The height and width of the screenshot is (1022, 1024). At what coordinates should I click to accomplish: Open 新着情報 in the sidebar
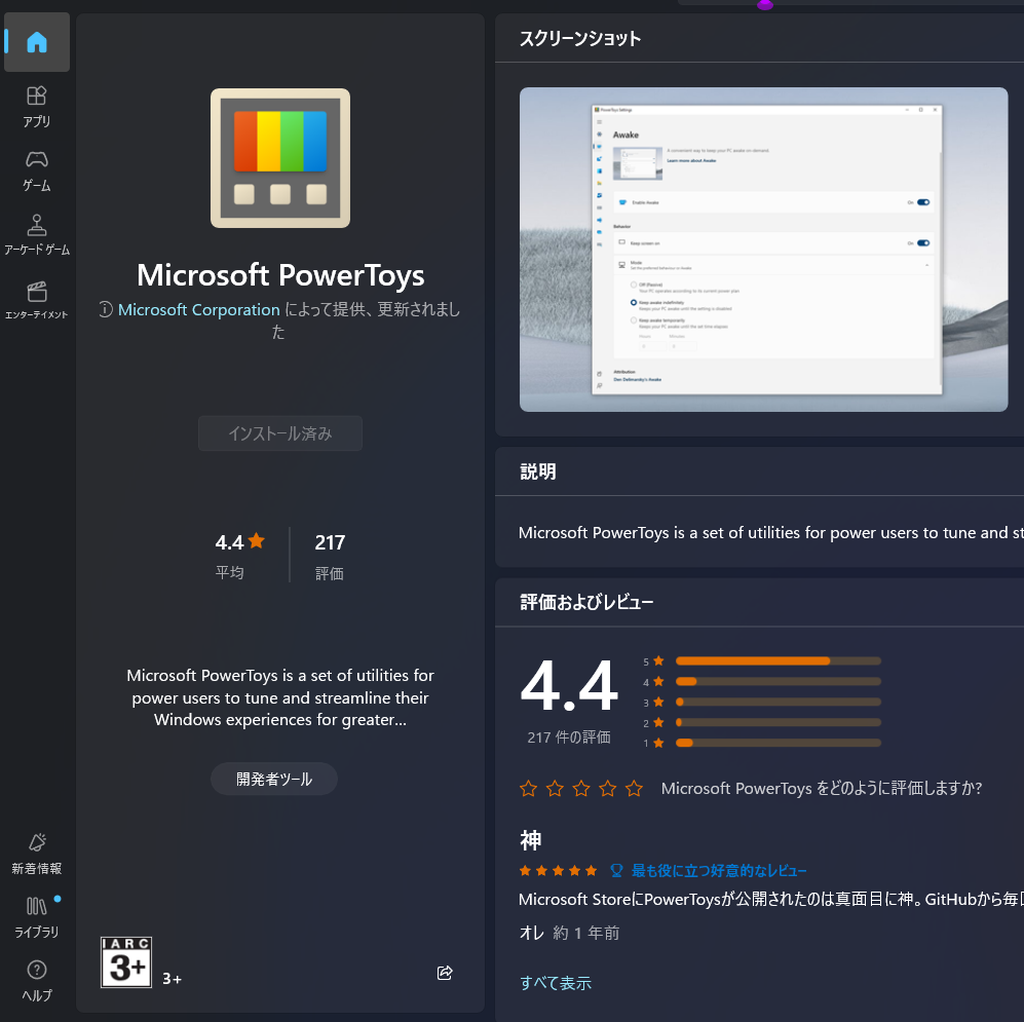[x=37, y=853]
